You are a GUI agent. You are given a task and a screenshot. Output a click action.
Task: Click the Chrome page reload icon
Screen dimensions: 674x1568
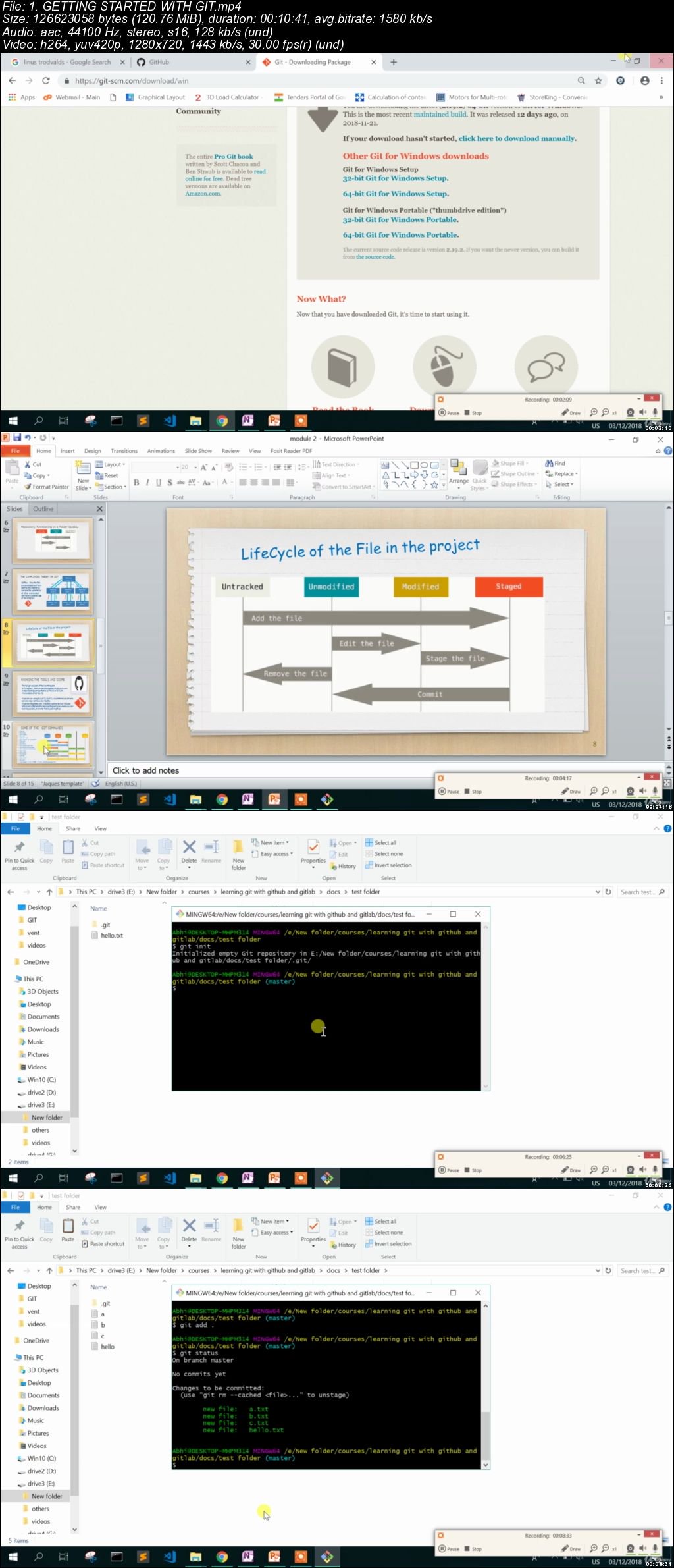[45, 80]
